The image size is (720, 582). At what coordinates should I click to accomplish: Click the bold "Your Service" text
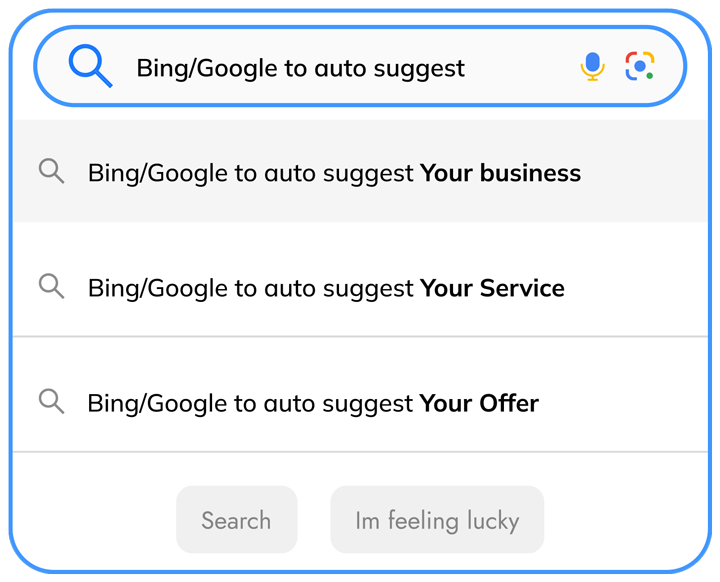point(492,288)
